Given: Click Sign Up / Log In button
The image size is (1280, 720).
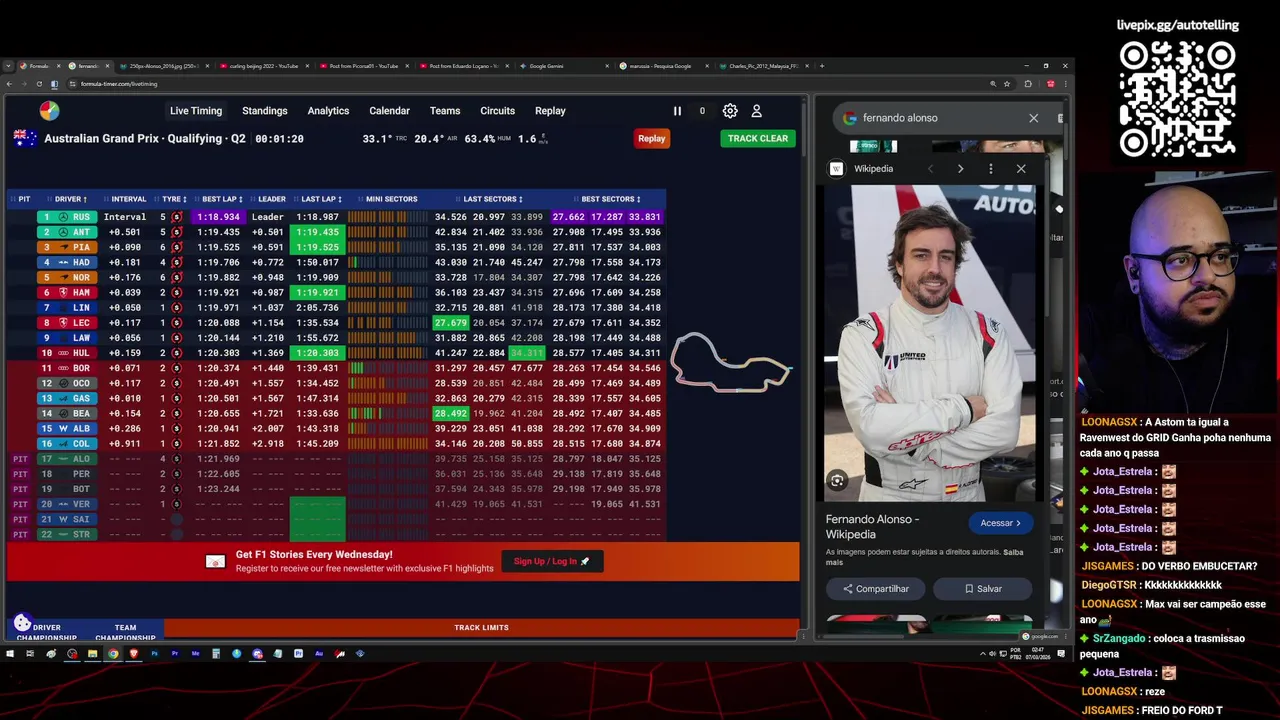Looking at the screenshot, I should point(552,561).
